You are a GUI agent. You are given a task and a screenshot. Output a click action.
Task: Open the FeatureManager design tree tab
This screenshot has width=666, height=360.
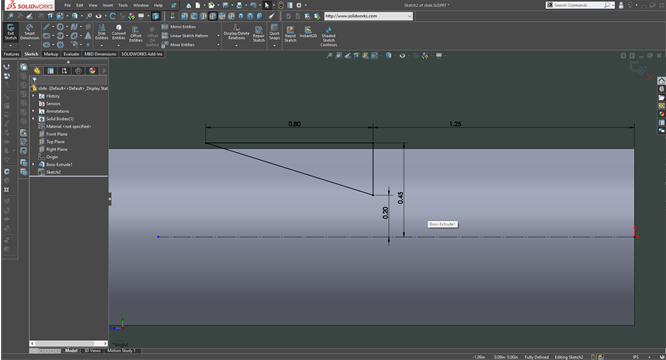point(37,70)
